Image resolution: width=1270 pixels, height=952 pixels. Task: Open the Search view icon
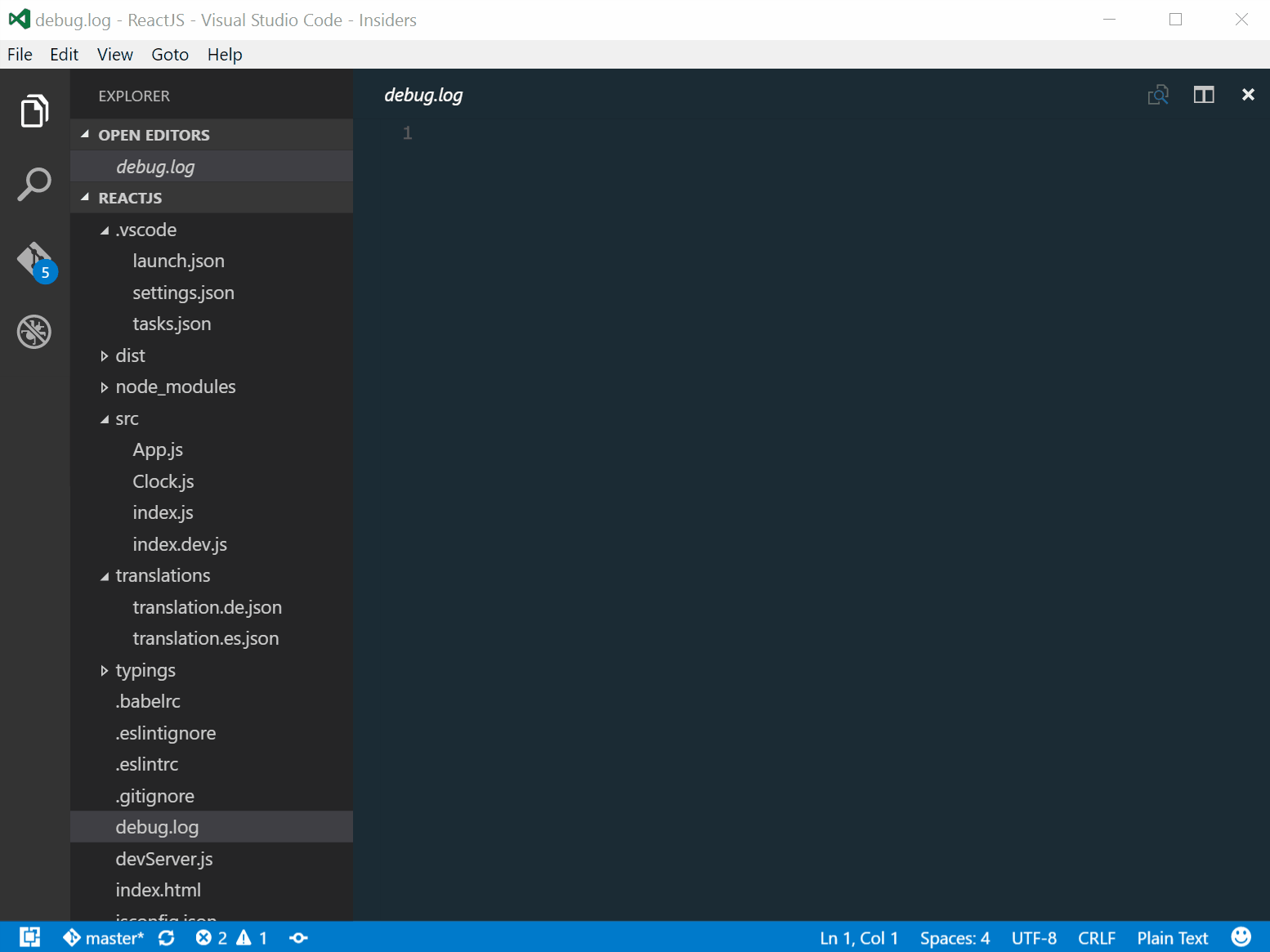[x=34, y=185]
